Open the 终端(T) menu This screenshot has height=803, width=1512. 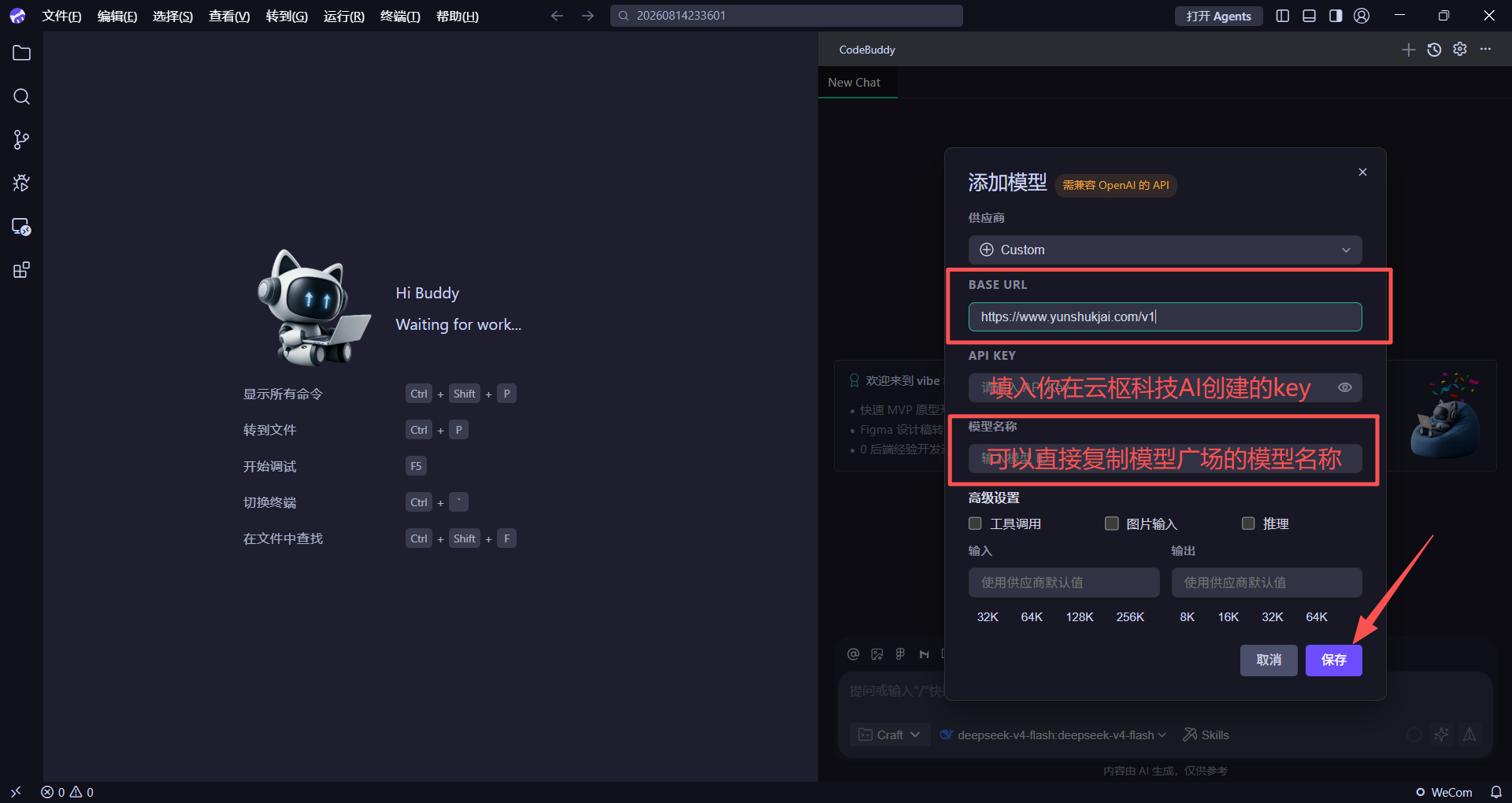tap(400, 16)
